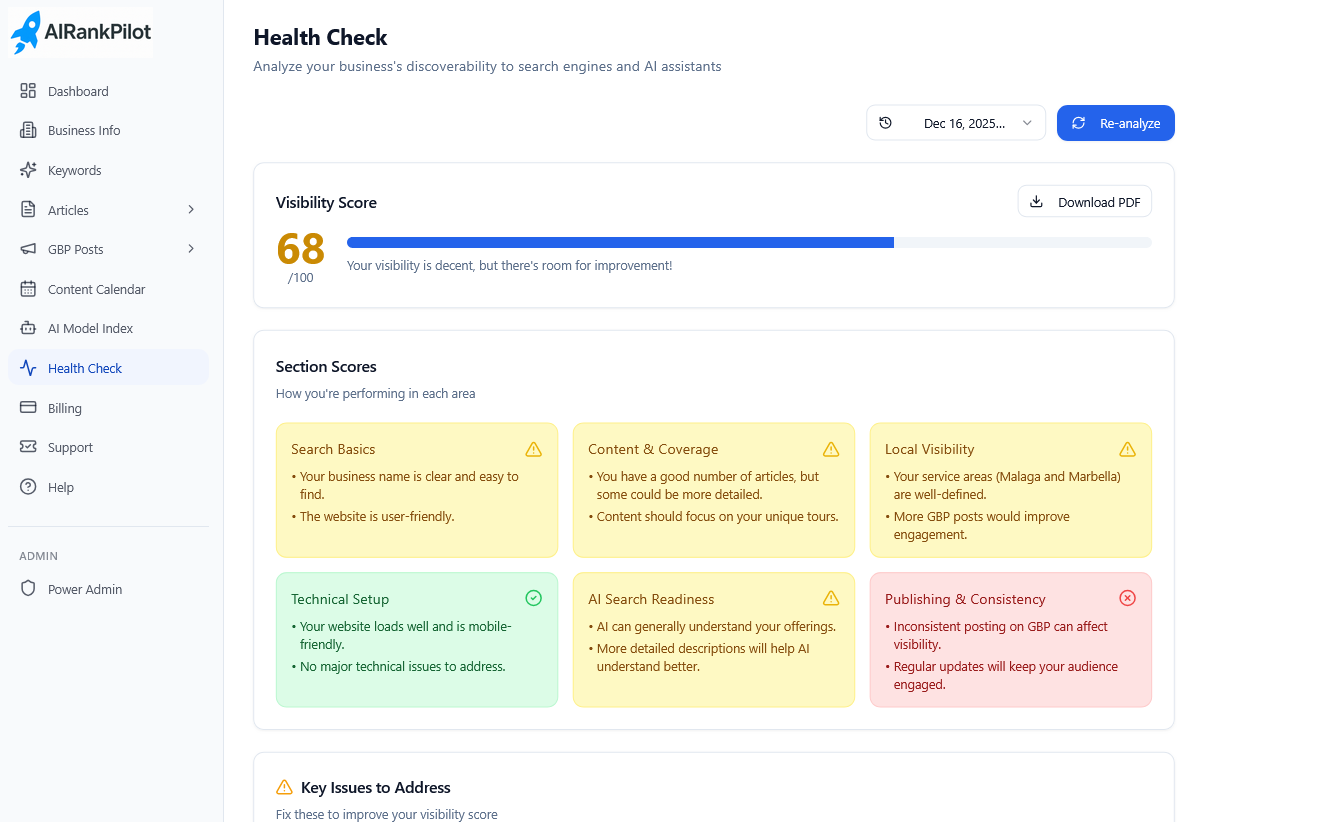Open the Content & Coverage score card
The height and width of the screenshot is (822, 1322).
pyautogui.click(x=714, y=490)
